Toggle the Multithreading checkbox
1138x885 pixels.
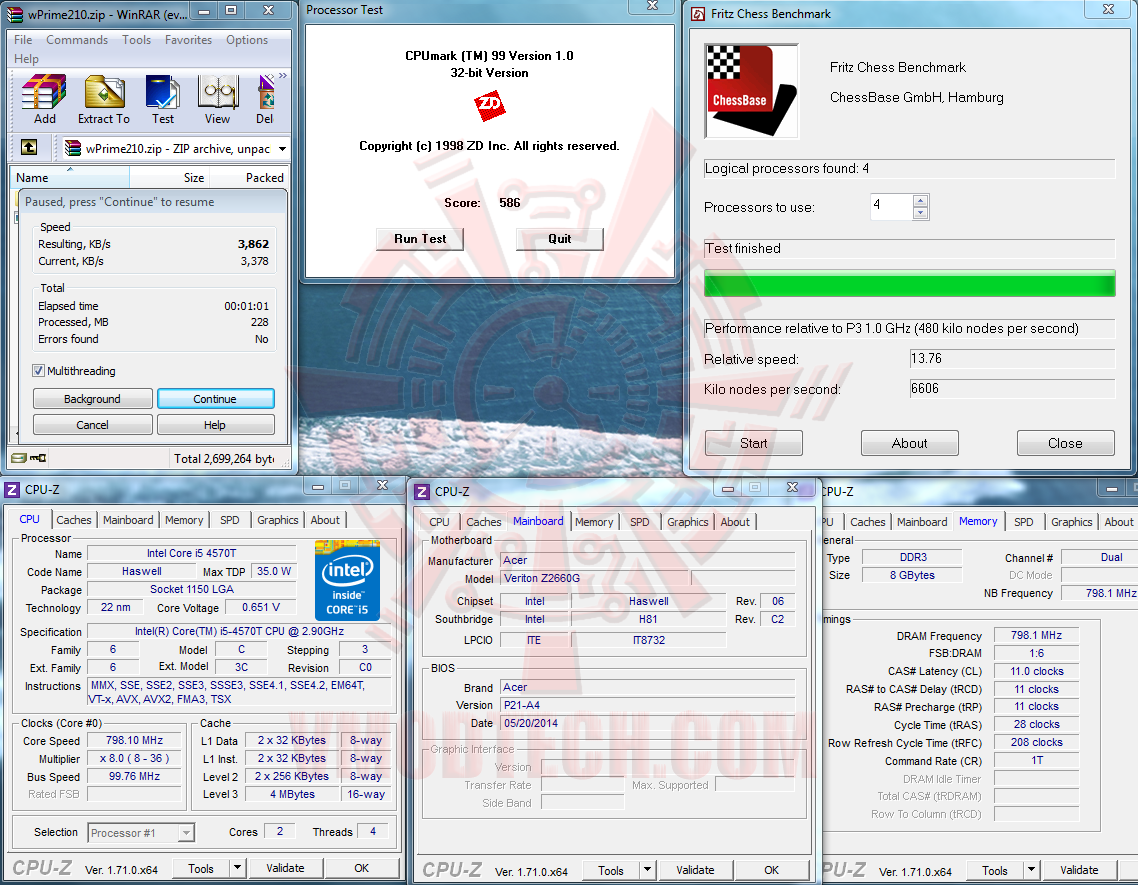click(x=38, y=371)
